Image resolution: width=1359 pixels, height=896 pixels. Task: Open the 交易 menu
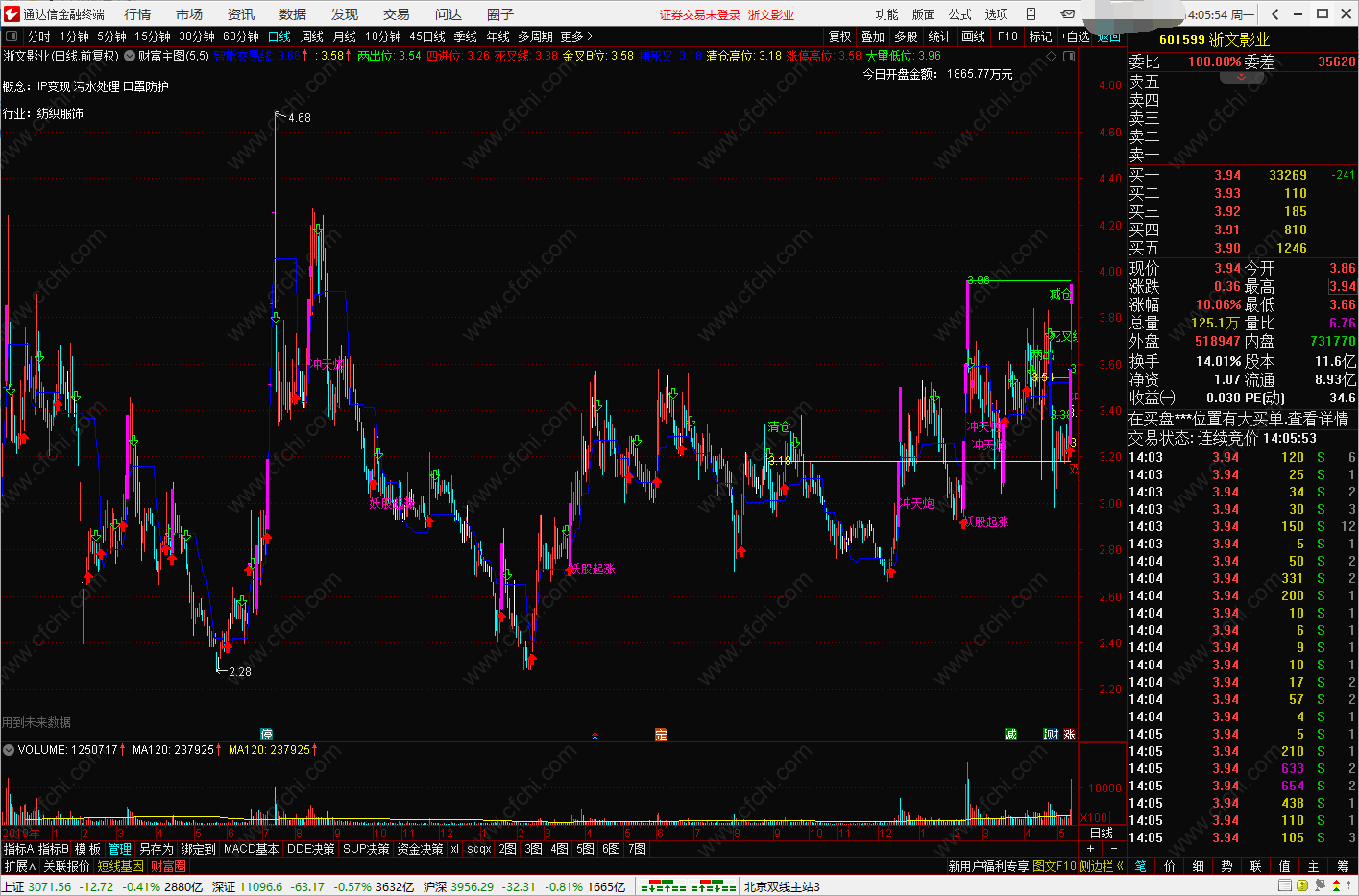click(397, 14)
